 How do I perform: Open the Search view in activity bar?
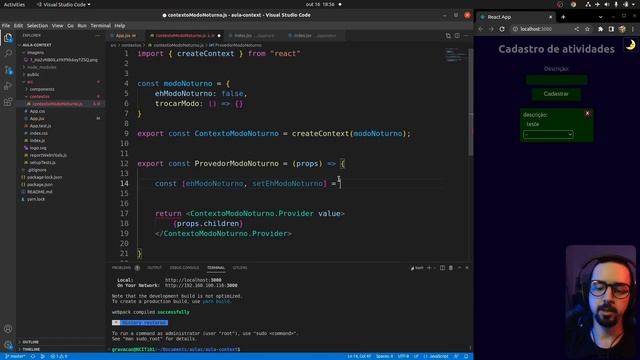pos(8,53)
